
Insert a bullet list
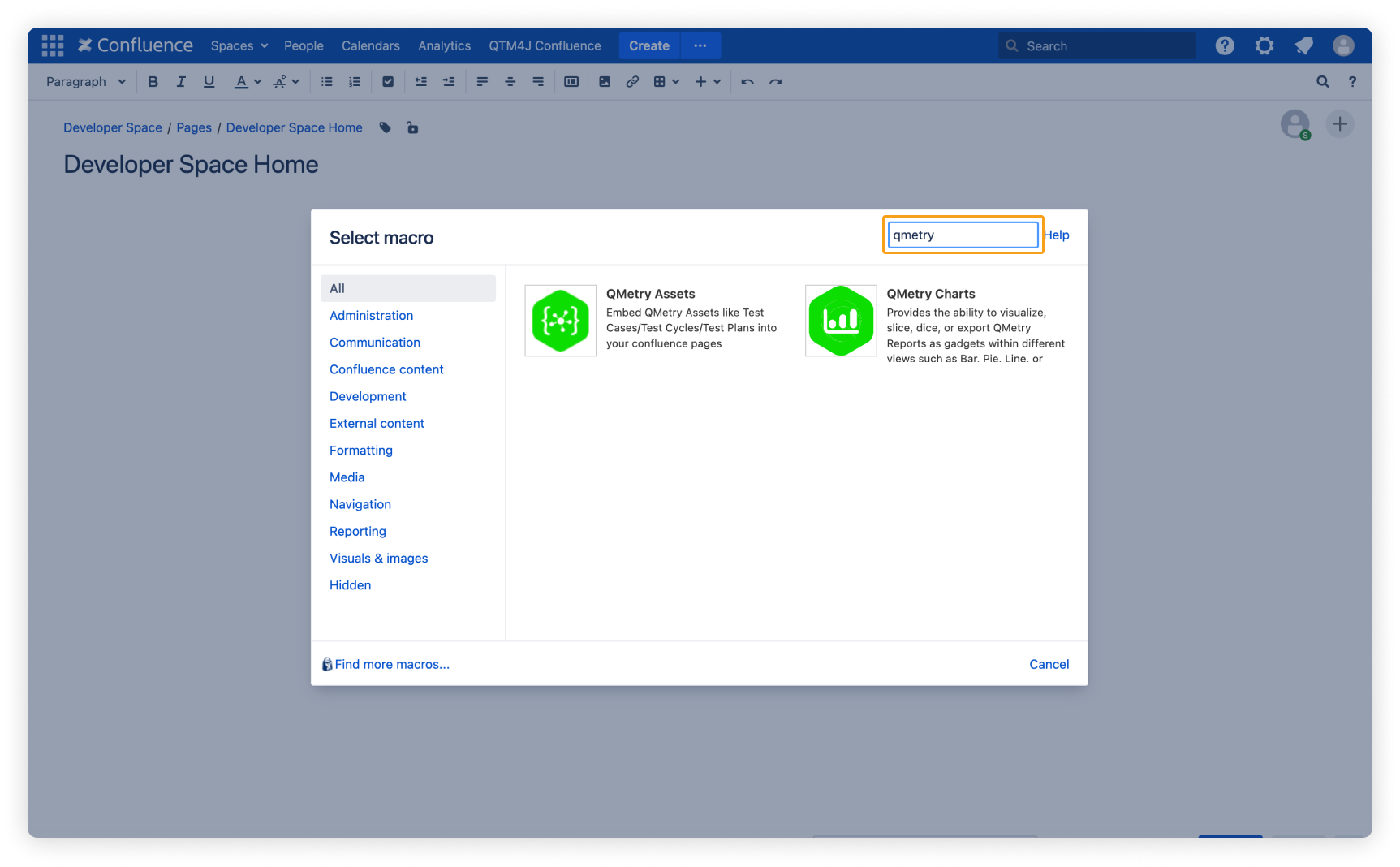(327, 81)
